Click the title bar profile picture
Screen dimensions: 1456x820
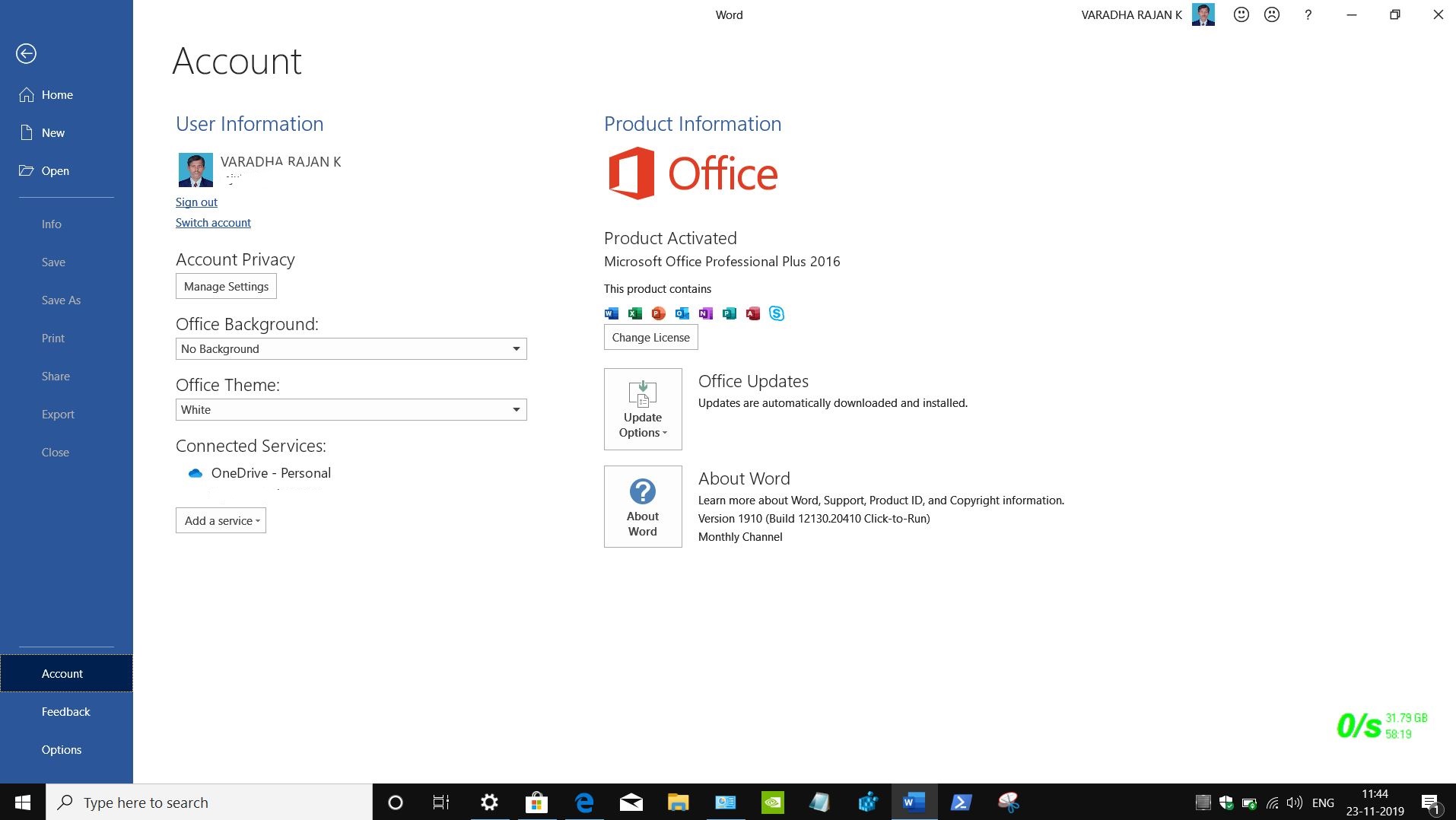[x=1203, y=14]
